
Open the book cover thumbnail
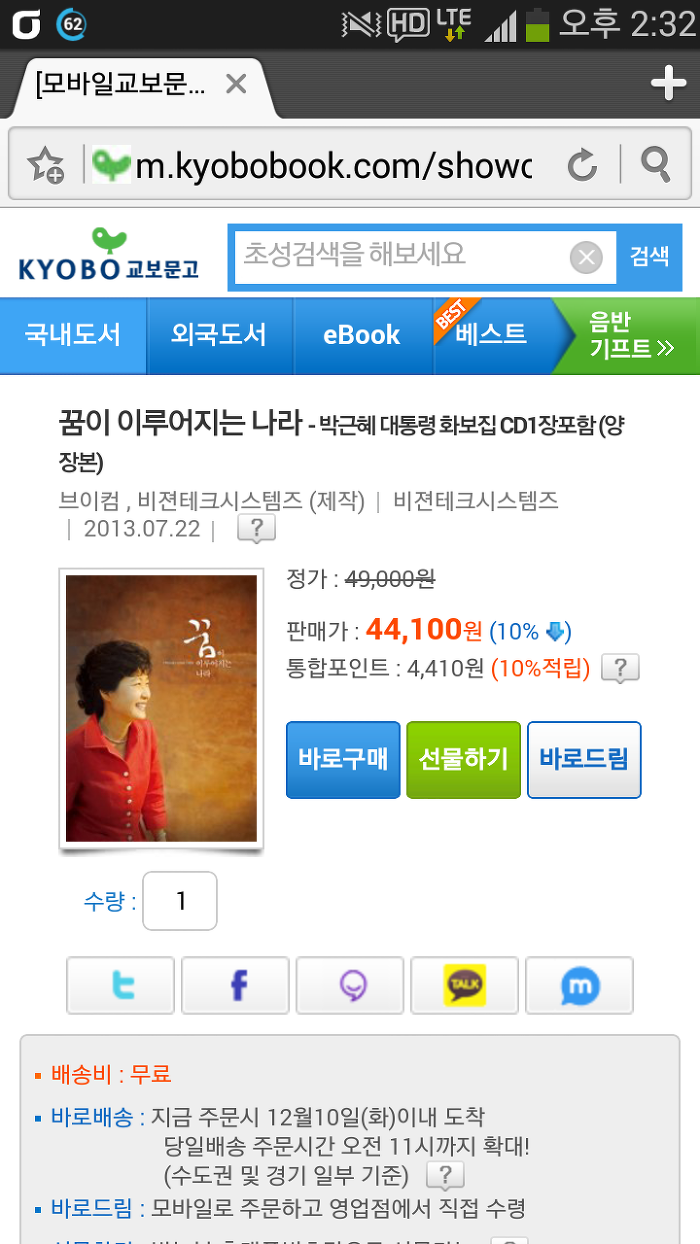pyautogui.click(x=161, y=708)
